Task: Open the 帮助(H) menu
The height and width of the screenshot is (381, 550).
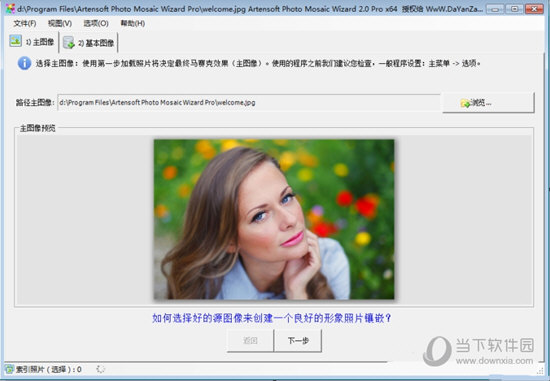Action: tap(133, 24)
